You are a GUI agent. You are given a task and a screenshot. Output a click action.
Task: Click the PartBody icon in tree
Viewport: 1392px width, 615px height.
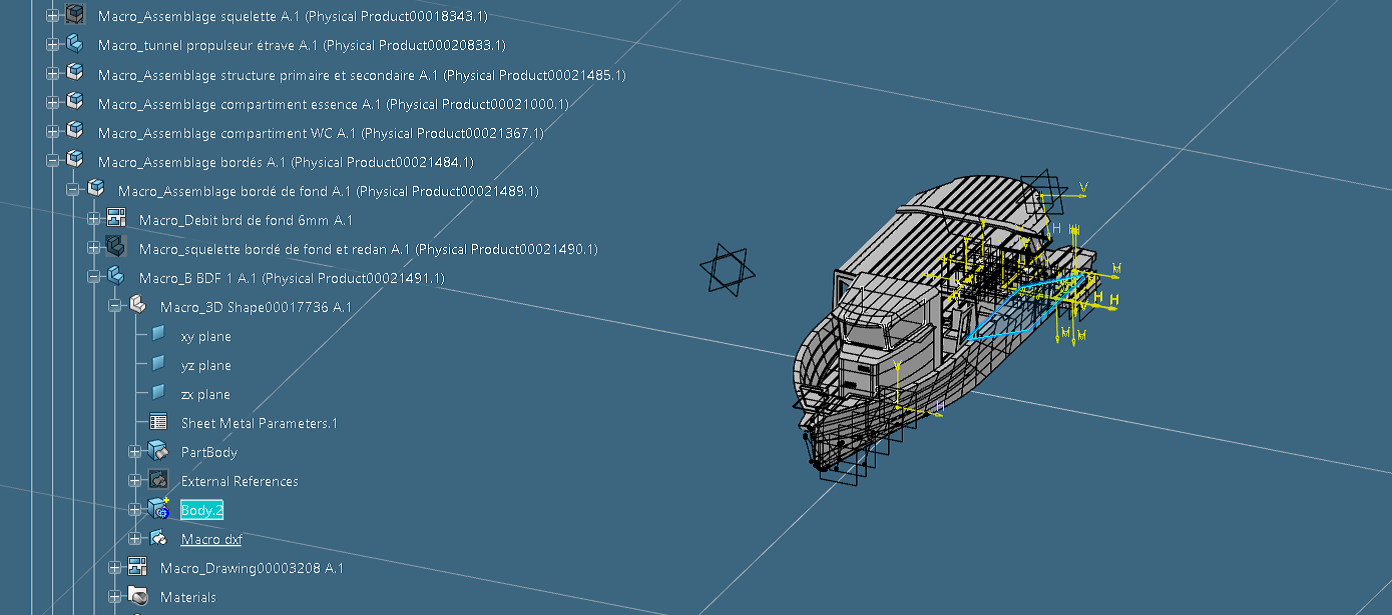(158, 452)
